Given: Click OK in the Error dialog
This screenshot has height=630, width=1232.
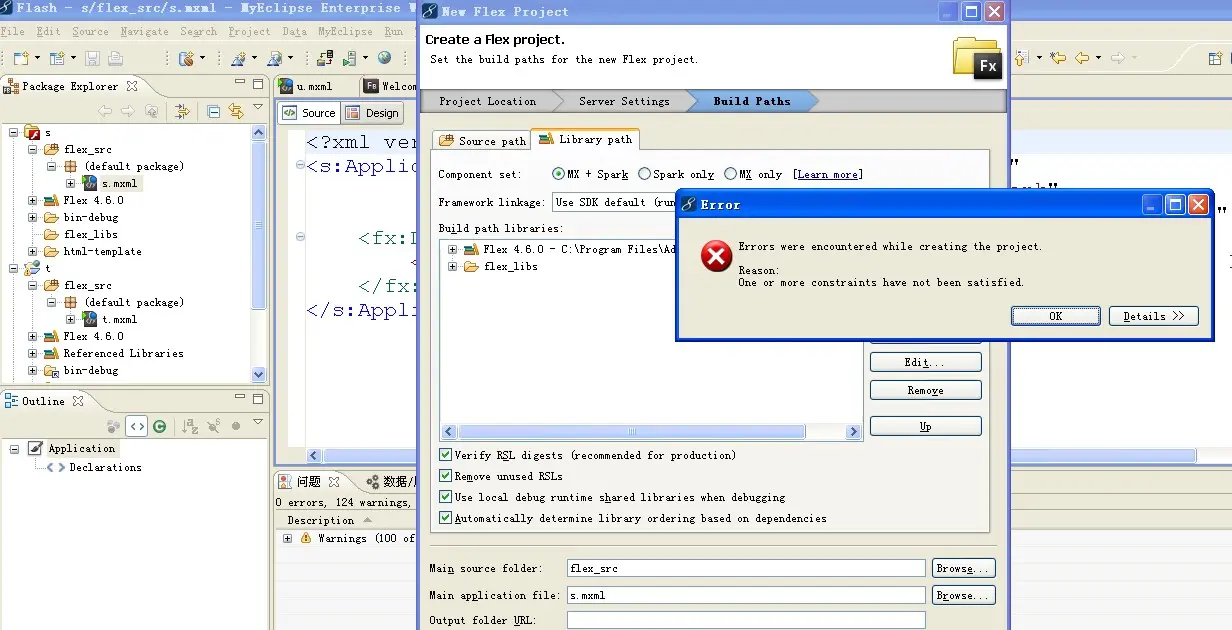Looking at the screenshot, I should click(x=1056, y=316).
